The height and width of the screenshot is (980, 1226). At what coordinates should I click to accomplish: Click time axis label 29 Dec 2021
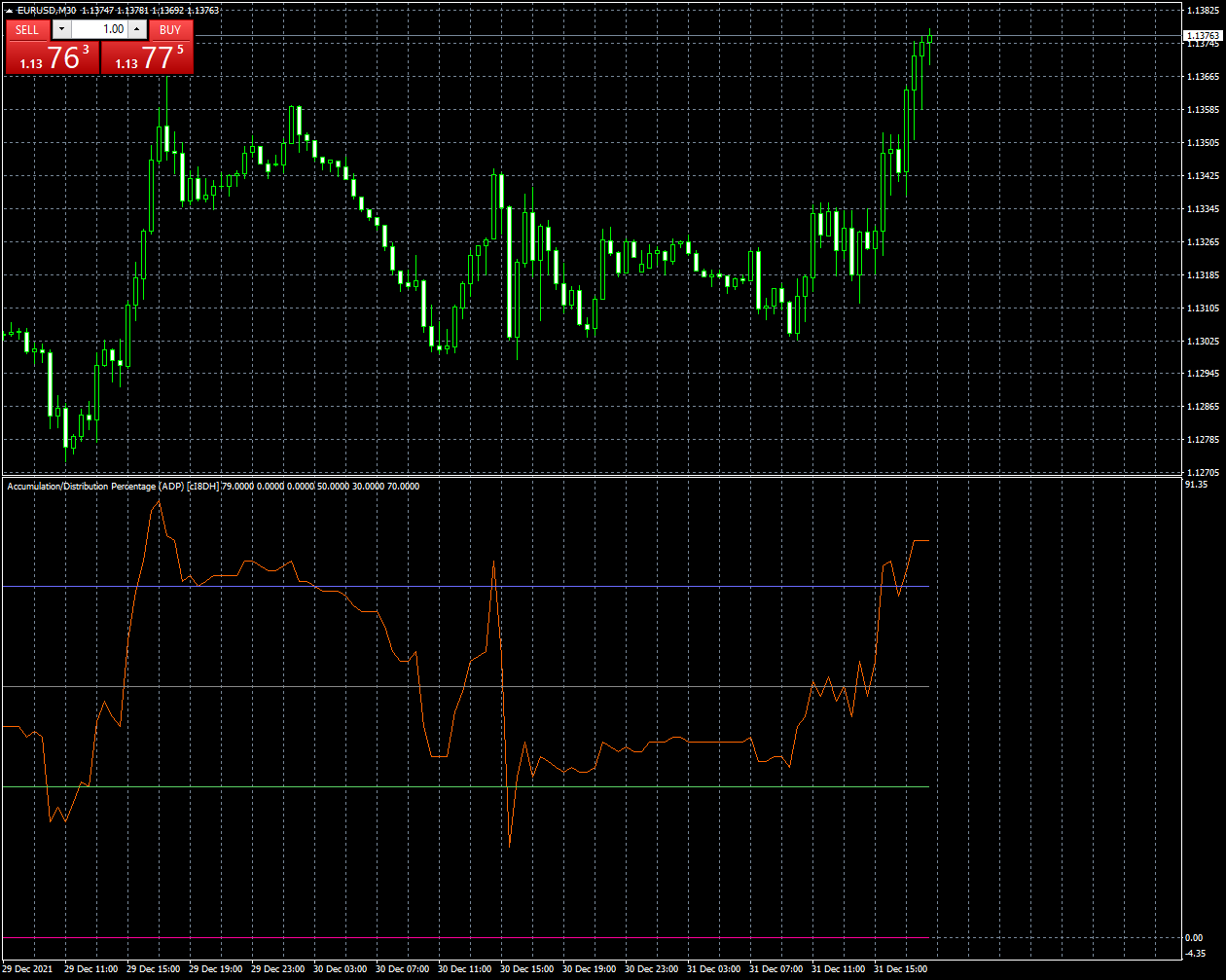[x=28, y=969]
